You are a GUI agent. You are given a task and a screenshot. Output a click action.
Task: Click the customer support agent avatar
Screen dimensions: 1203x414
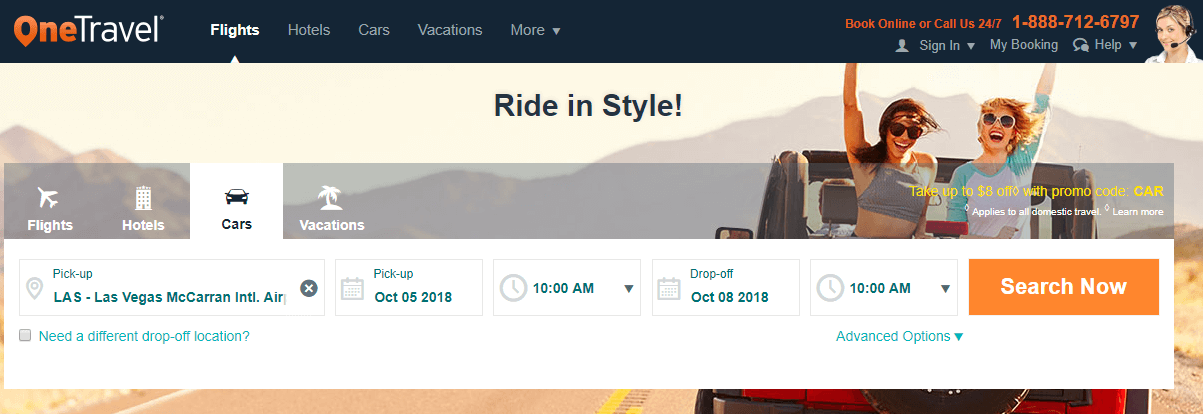(x=1176, y=32)
